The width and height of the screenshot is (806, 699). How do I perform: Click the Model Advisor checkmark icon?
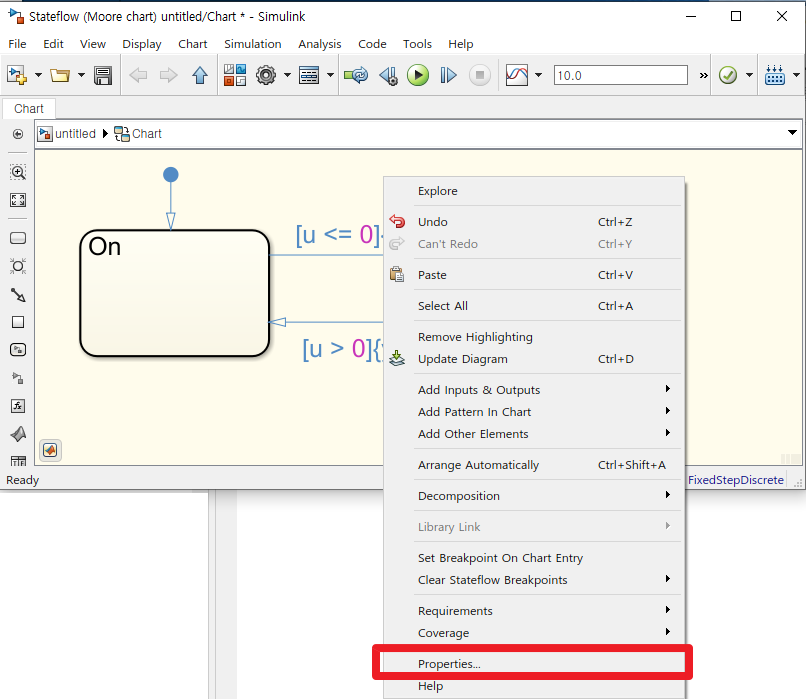pyautogui.click(x=728, y=76)
